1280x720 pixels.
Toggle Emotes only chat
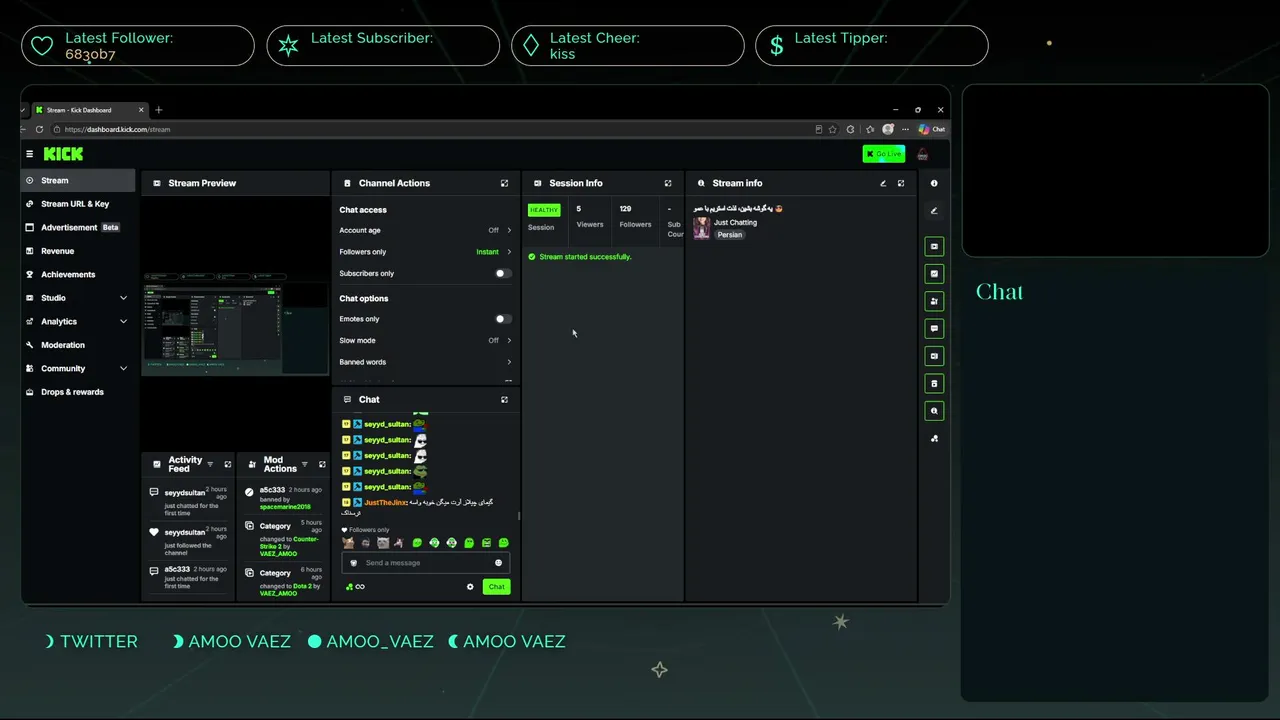click(x=503, y=319)
